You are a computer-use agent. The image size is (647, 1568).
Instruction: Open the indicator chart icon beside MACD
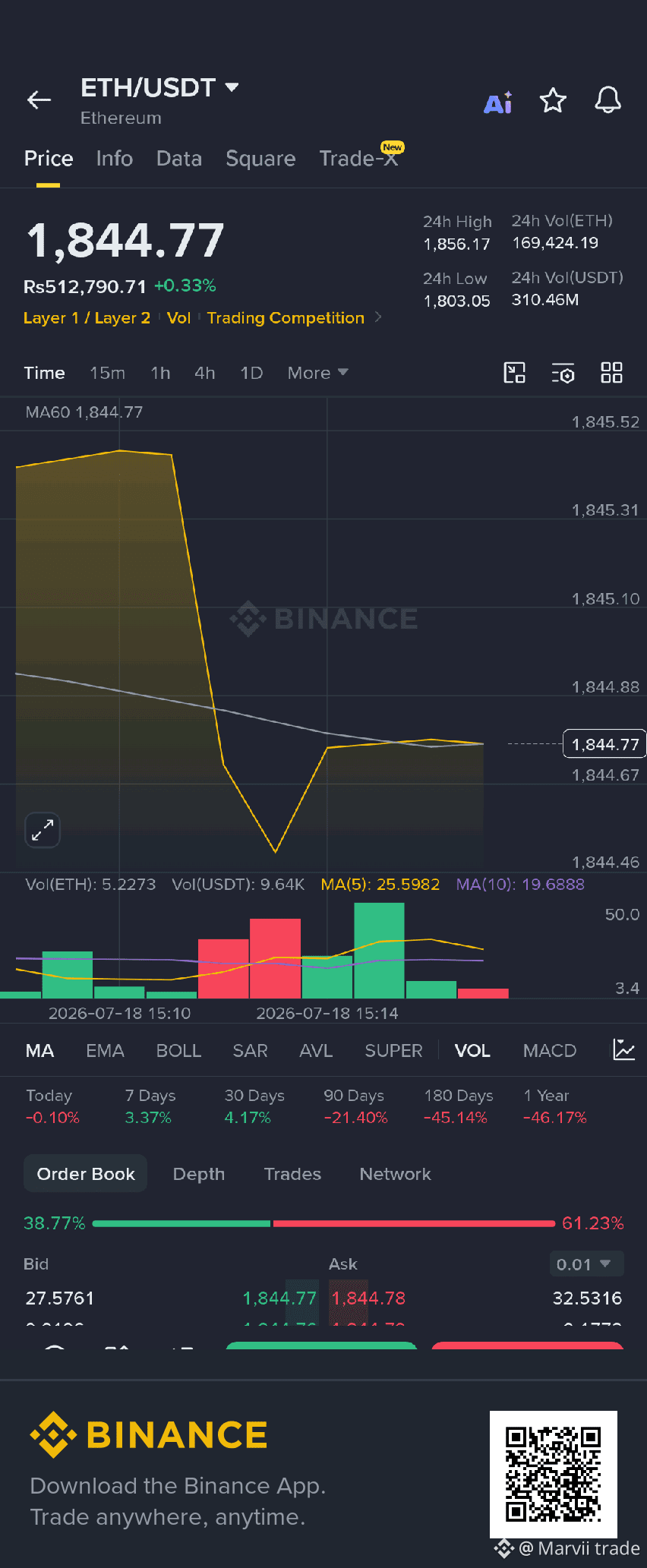(623, 1050)
